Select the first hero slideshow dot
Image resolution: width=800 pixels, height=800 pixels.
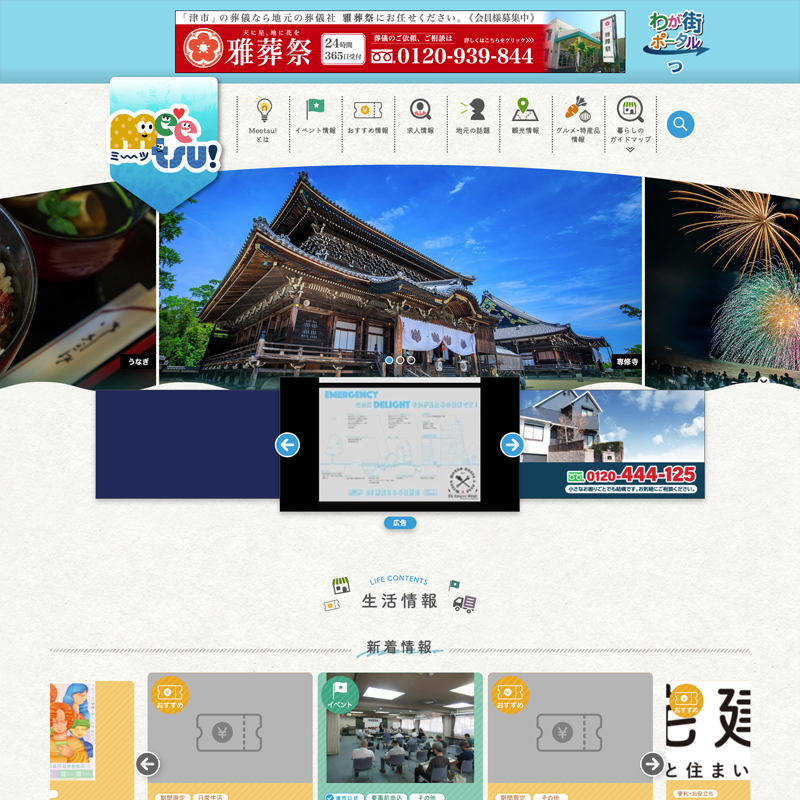click(x=388, y=359)
